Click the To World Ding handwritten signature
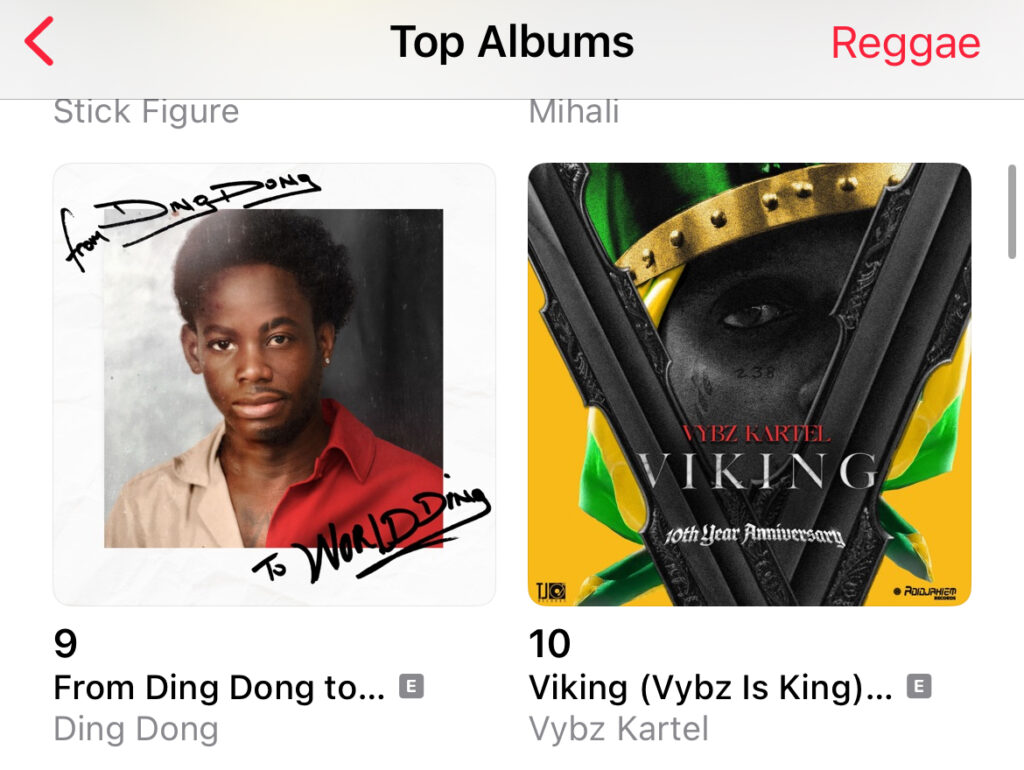 tap(372, 532)
